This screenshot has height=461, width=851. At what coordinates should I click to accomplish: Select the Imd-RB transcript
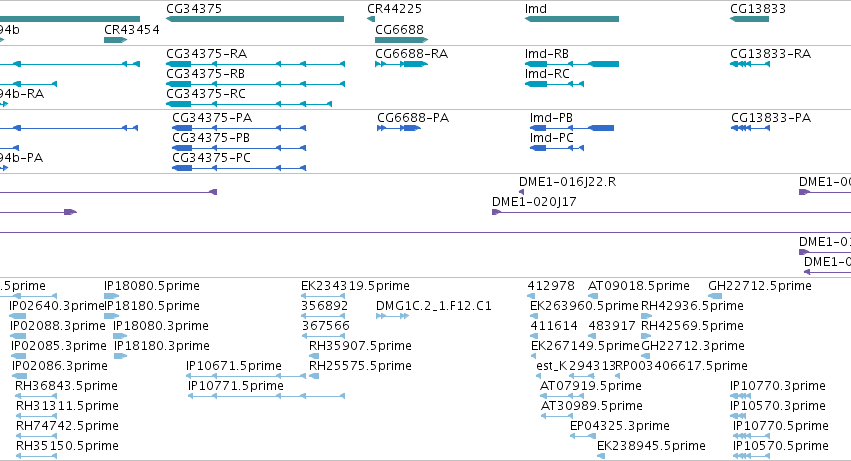click(x=571, y=64)
